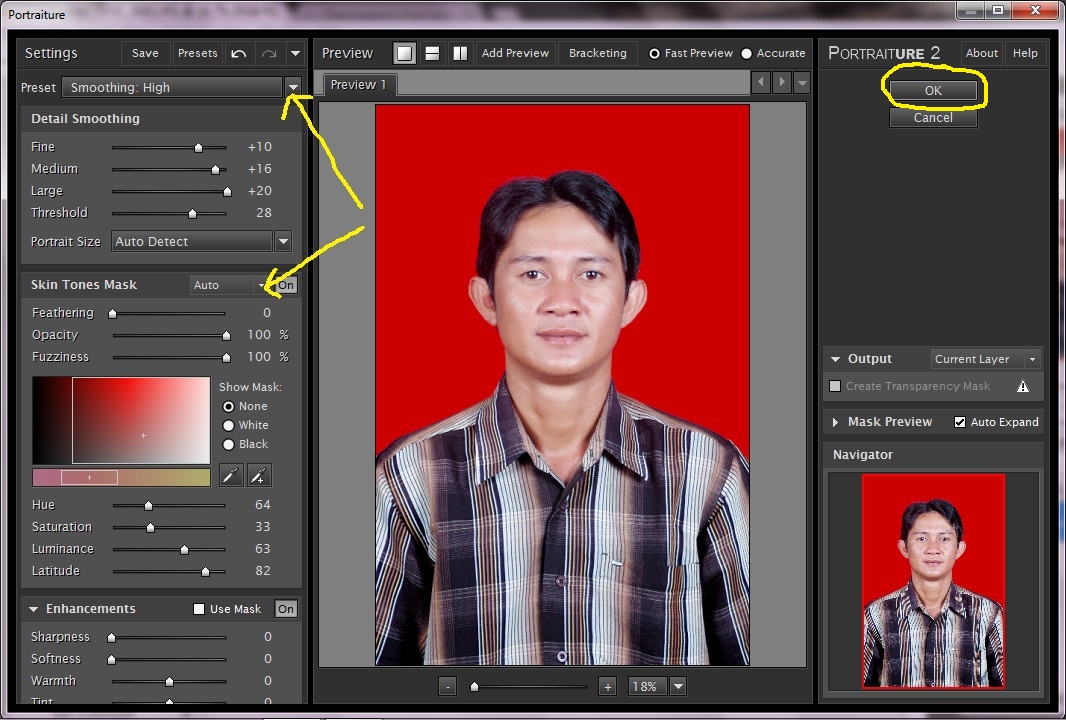Set Show Mask to Black

(x=228, y=445)
